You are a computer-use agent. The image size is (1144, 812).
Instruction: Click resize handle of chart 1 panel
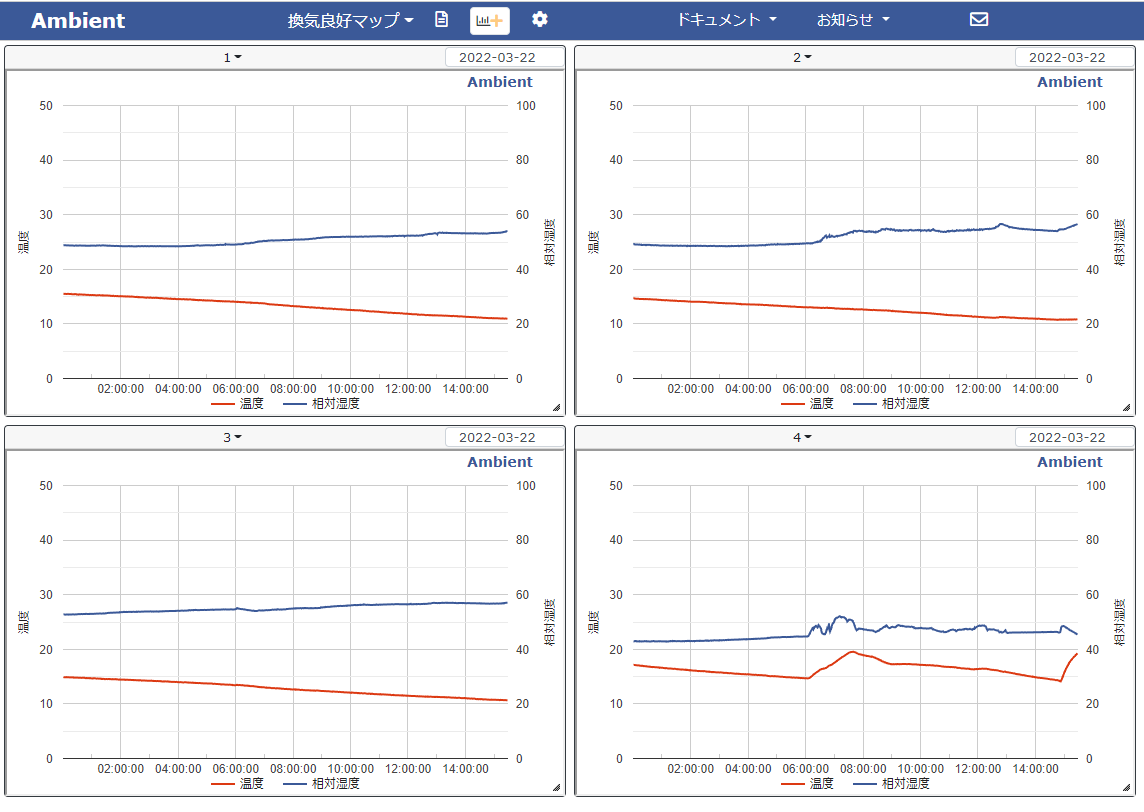click(x=556, y=407)
